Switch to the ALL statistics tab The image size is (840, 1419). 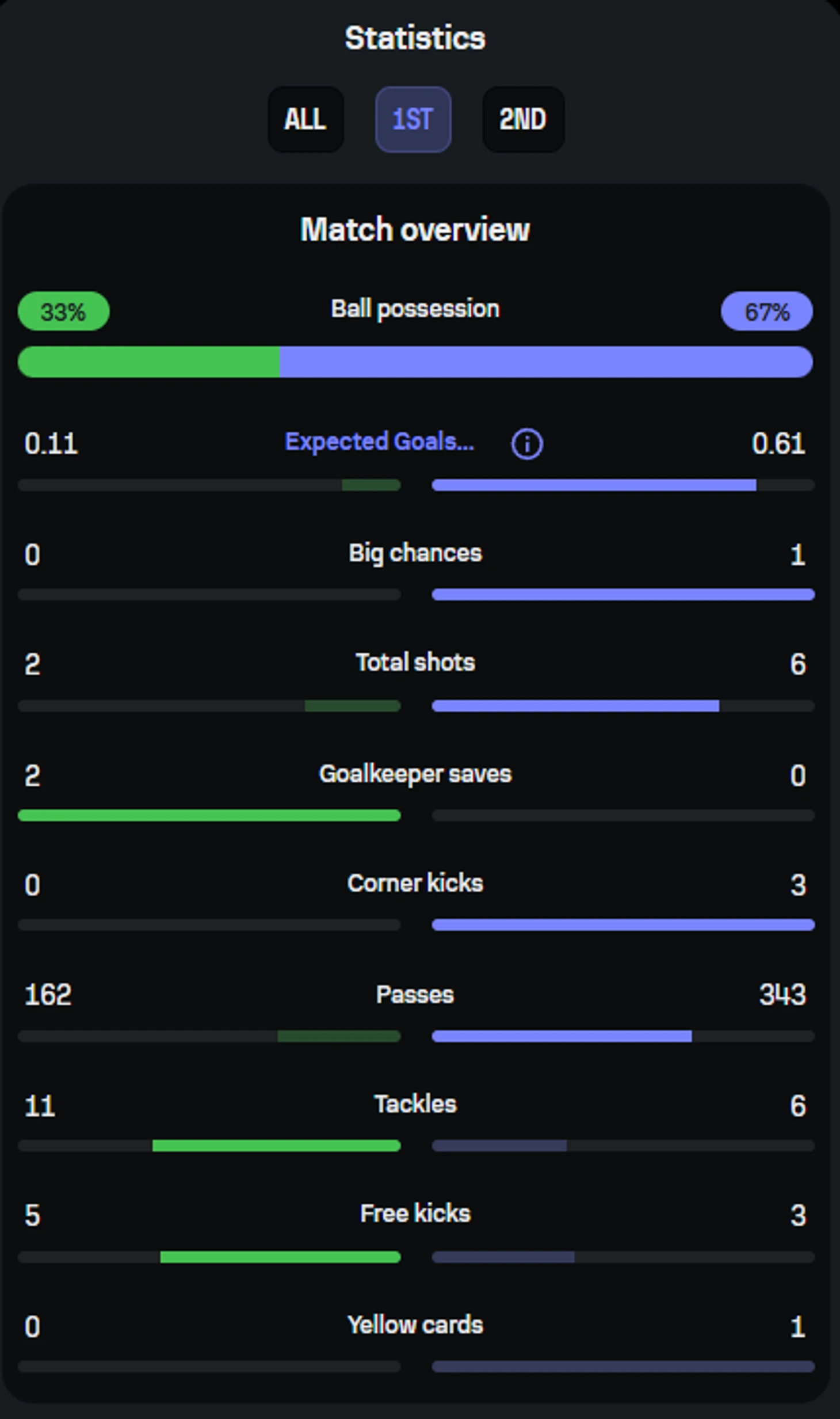(x=306, y=120)
